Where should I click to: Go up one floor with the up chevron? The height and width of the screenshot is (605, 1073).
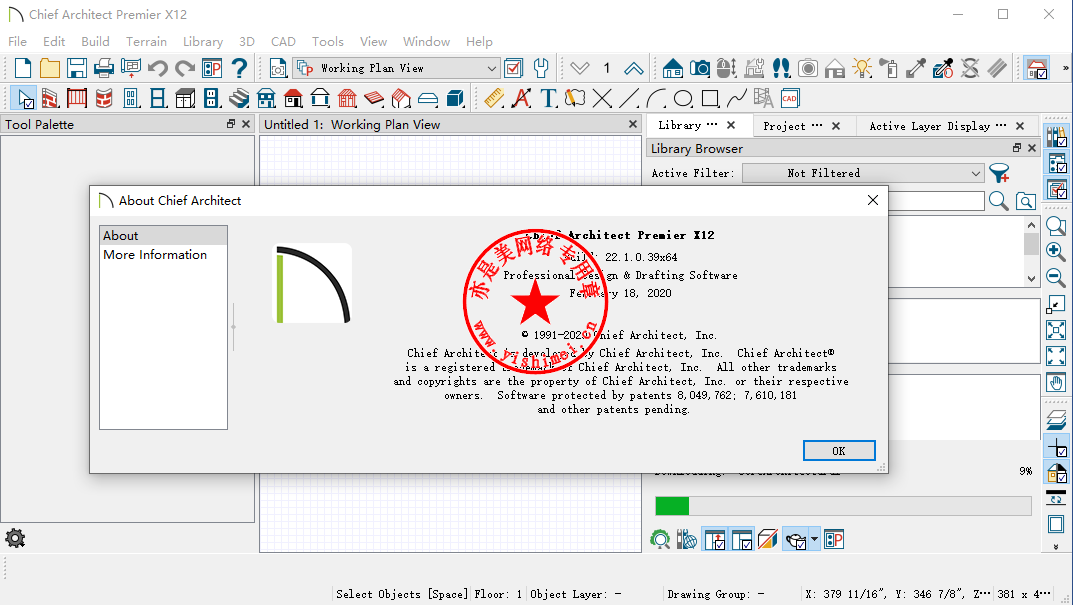coord(634,68)
